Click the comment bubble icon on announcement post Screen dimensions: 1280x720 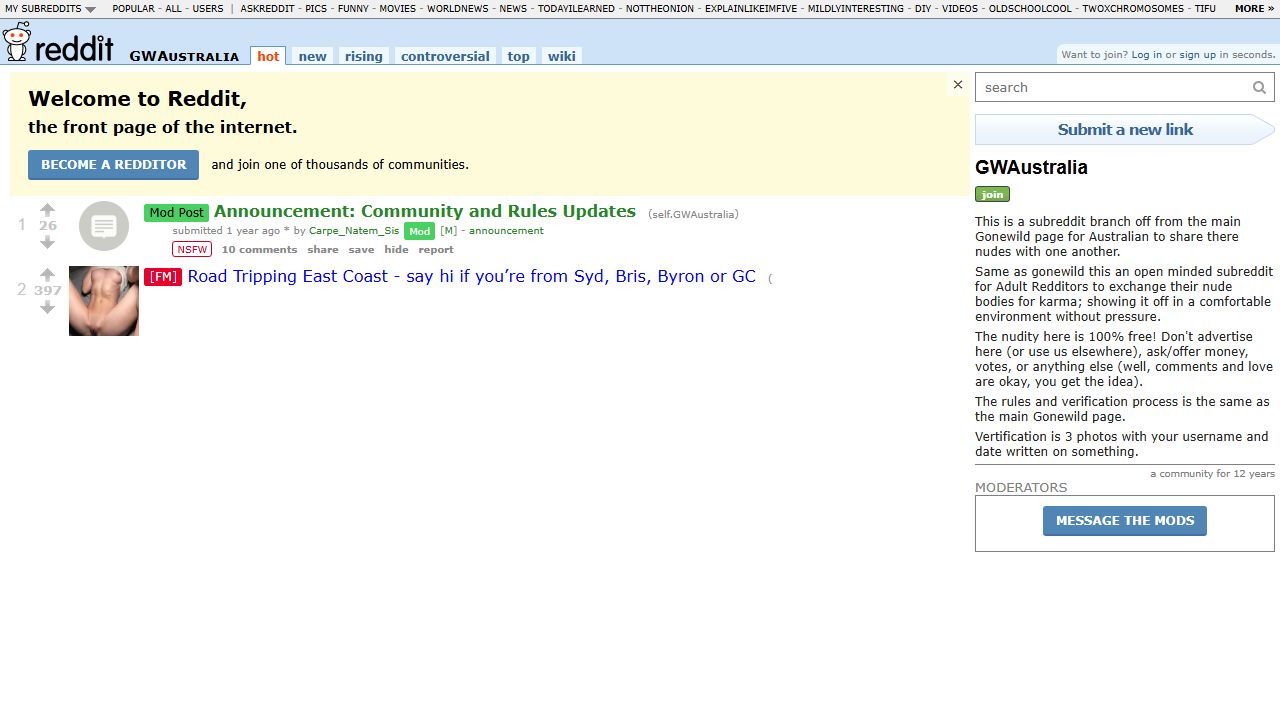[103, 226]
